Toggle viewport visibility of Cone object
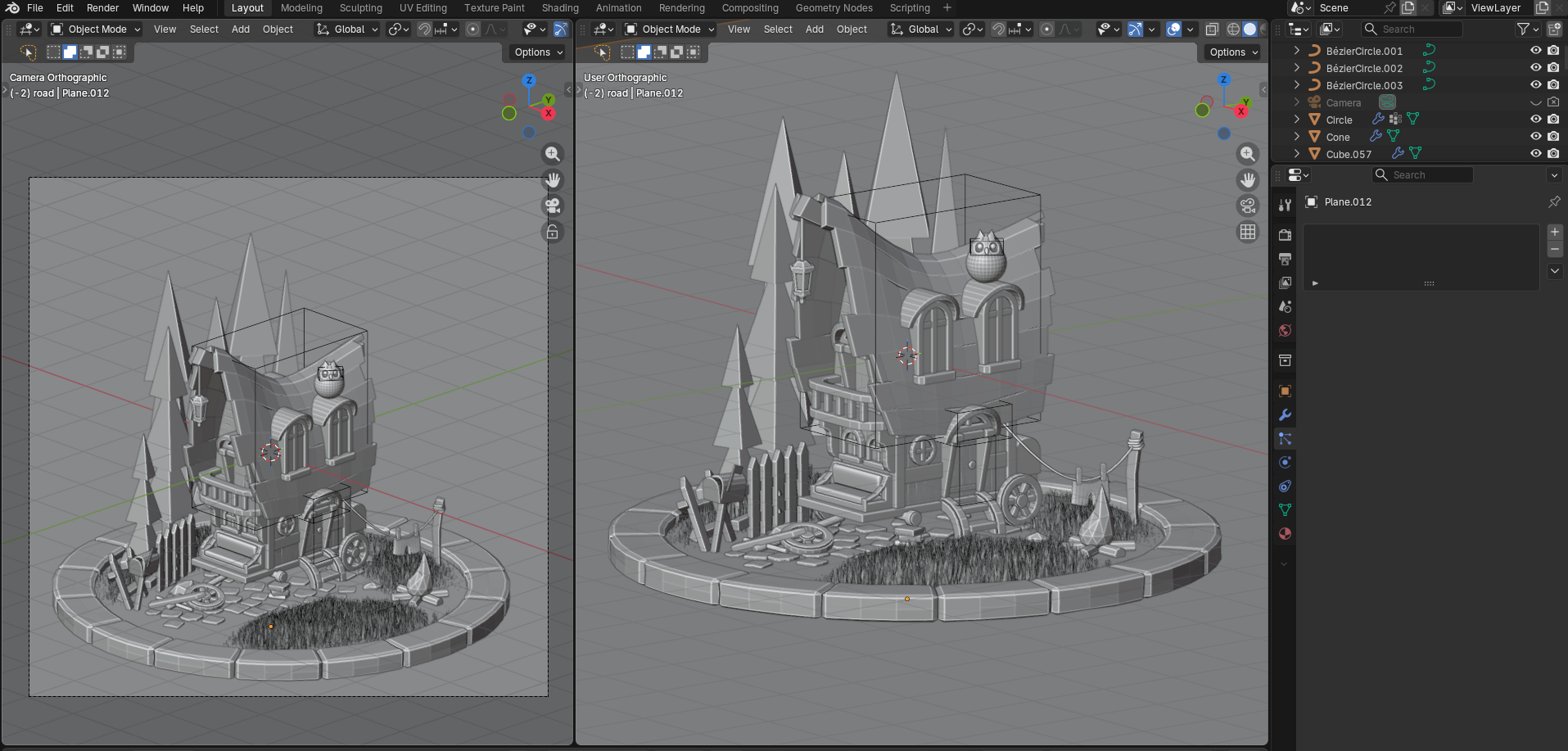Image resolution: width=1568 pixels, height=751 pixels. point(1535,137)
